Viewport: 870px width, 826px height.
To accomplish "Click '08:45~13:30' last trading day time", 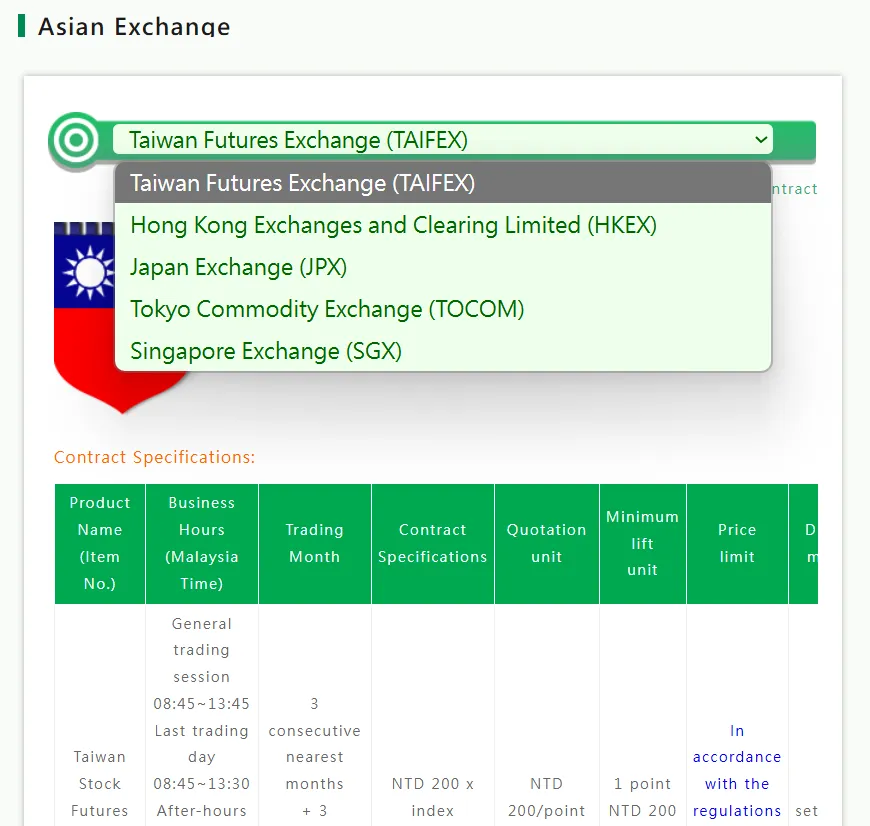I will pyautogui.click(x=202, y=784).
